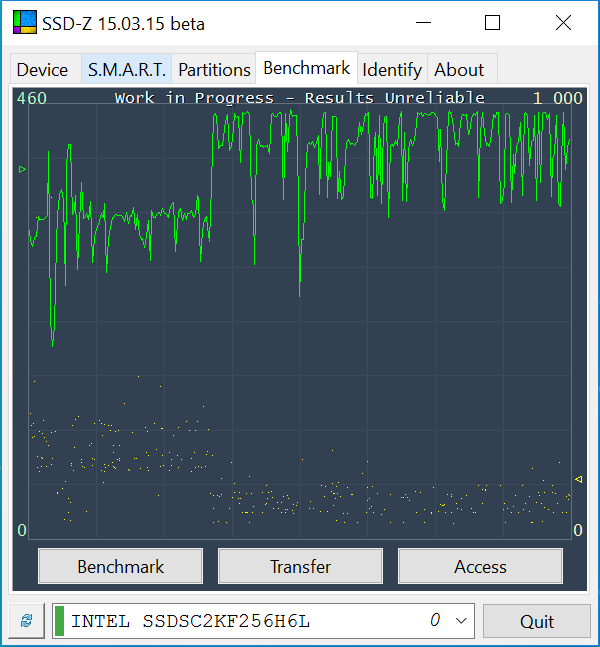Close the SSD-Z window
Screen dimensions: 600x647
[563, 23]
